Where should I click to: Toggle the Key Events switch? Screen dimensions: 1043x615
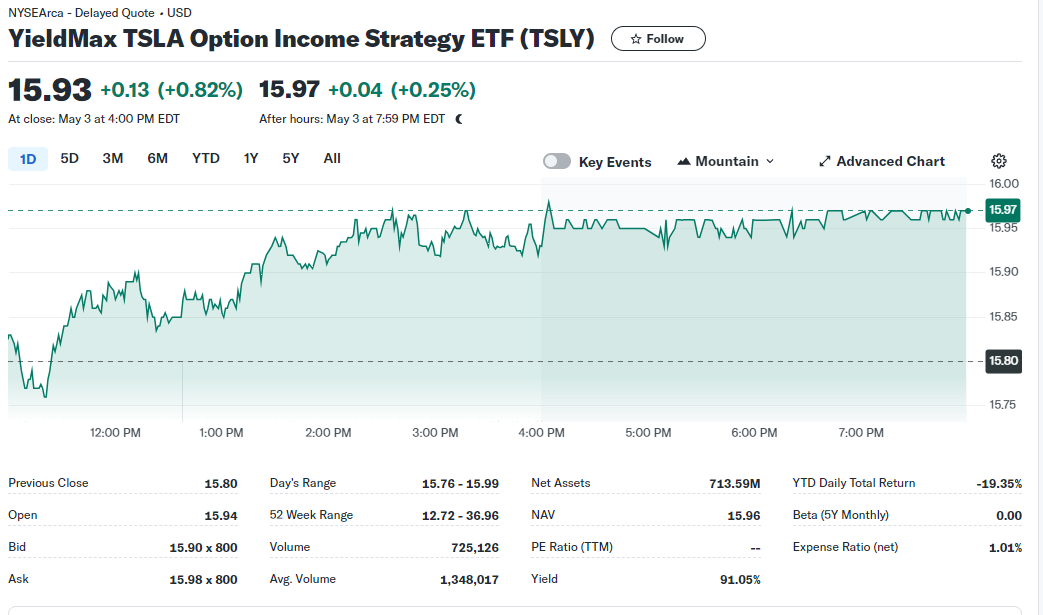pyautogui.click(x=557, y=162)
